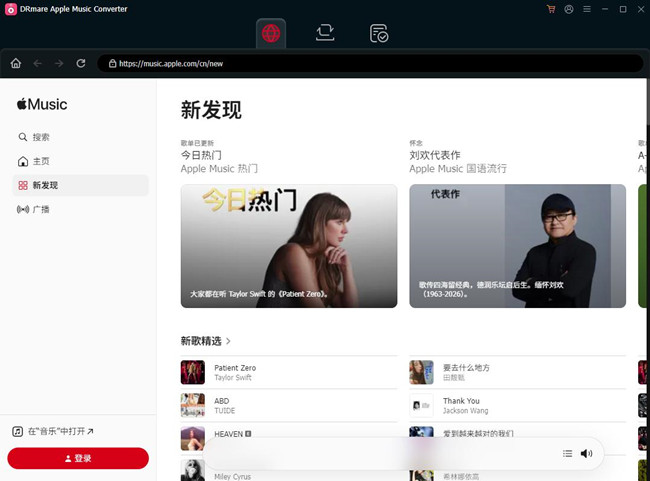Open the shopping cart icon
Screen dimensions: 650x481
click(x=551, y=9)
